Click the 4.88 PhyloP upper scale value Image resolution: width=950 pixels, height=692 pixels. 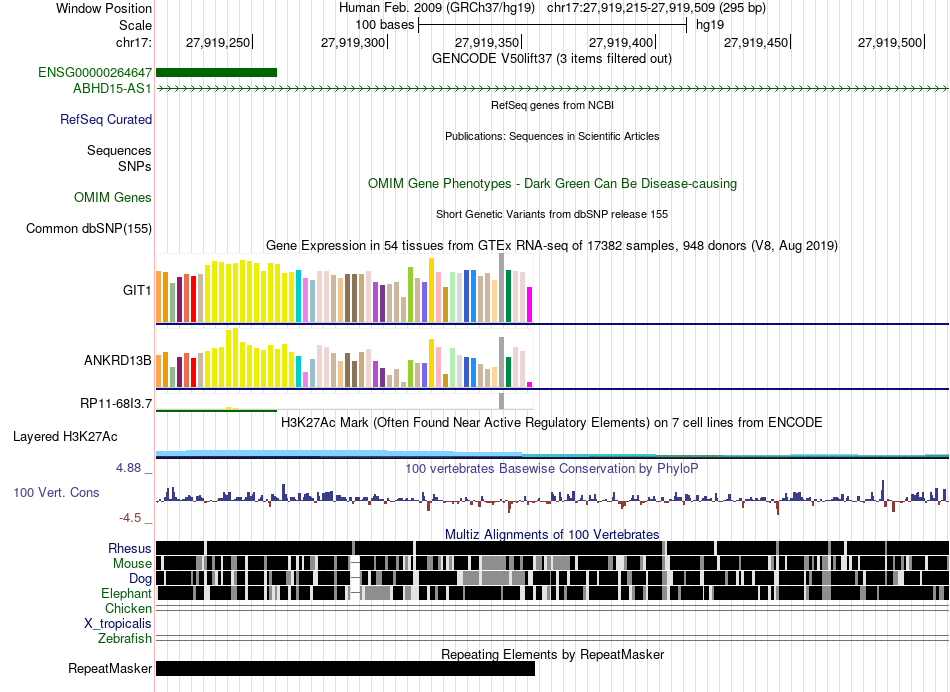pos(128,468)
